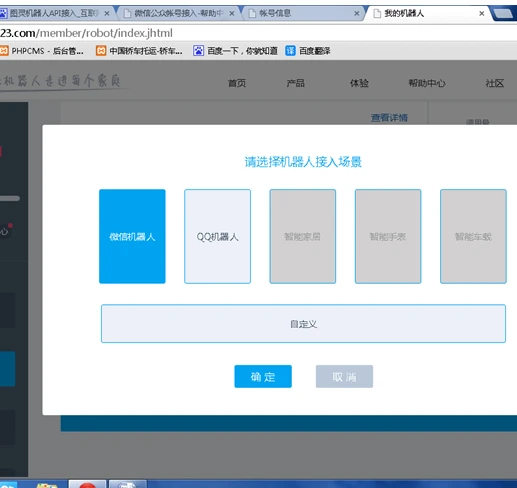Screen dimensions: 517x488
Task: Select the QQ机器人 scenario card
Action: (x=217, y=236)
